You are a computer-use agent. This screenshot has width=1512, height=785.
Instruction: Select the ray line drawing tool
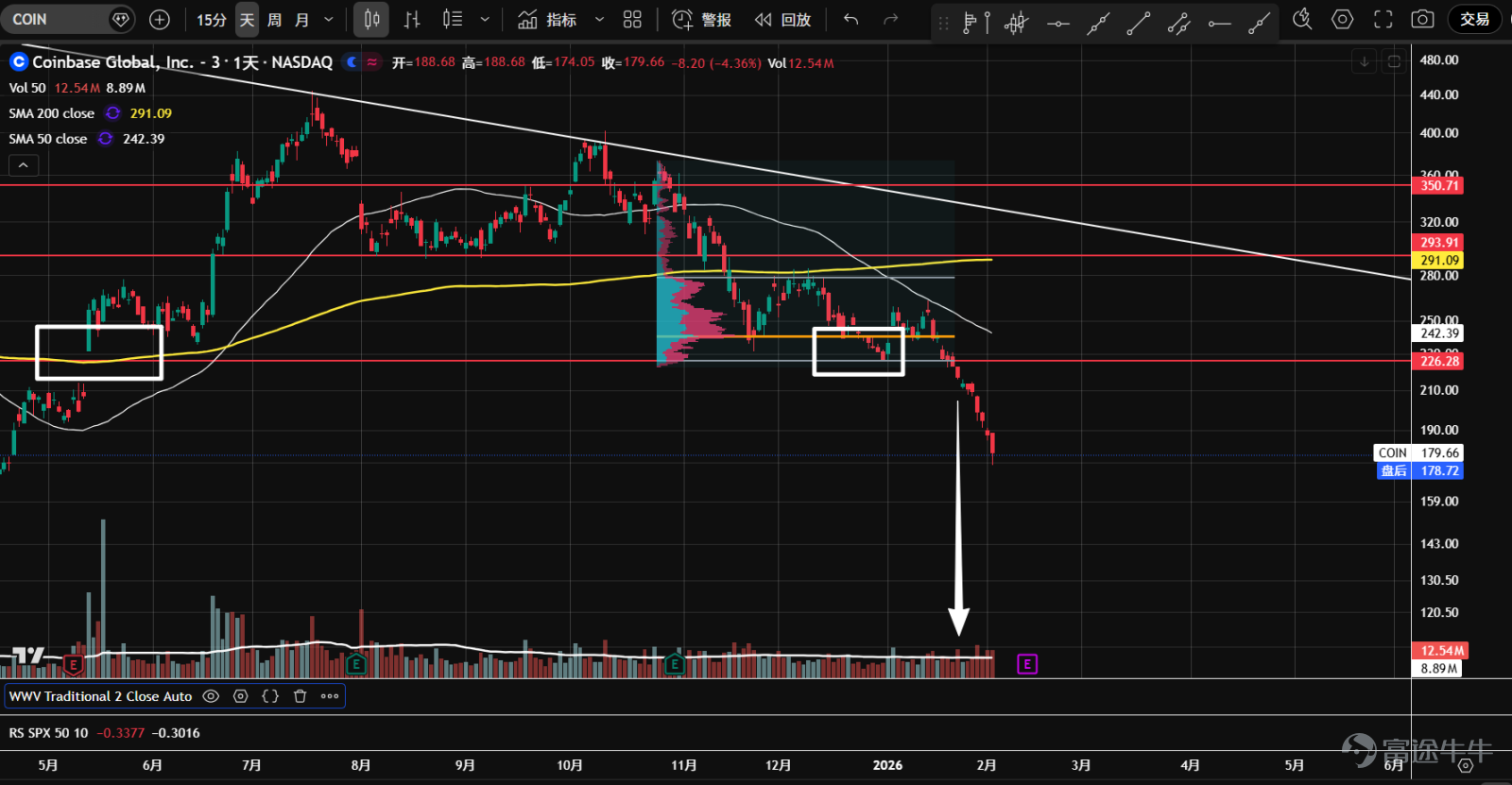pyautogui.click(x=1259, y=22)
